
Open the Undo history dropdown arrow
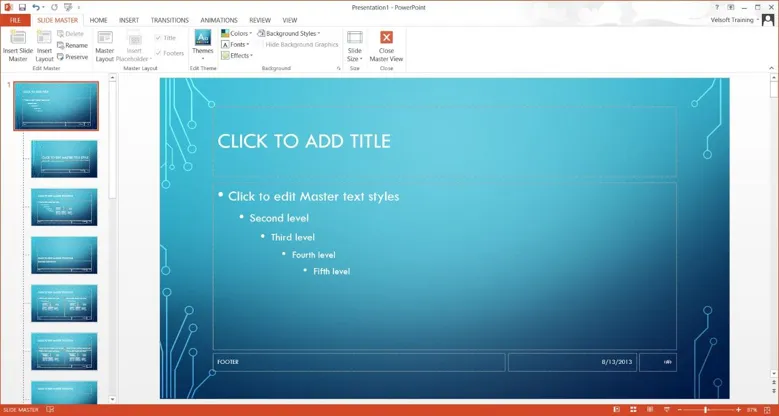43,7
